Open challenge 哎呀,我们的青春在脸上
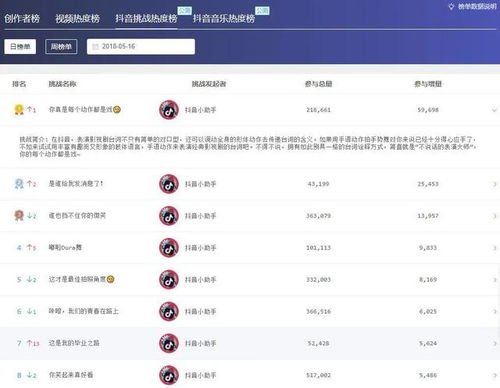This screenshot has width=500, height=388. tap(84, 311)
